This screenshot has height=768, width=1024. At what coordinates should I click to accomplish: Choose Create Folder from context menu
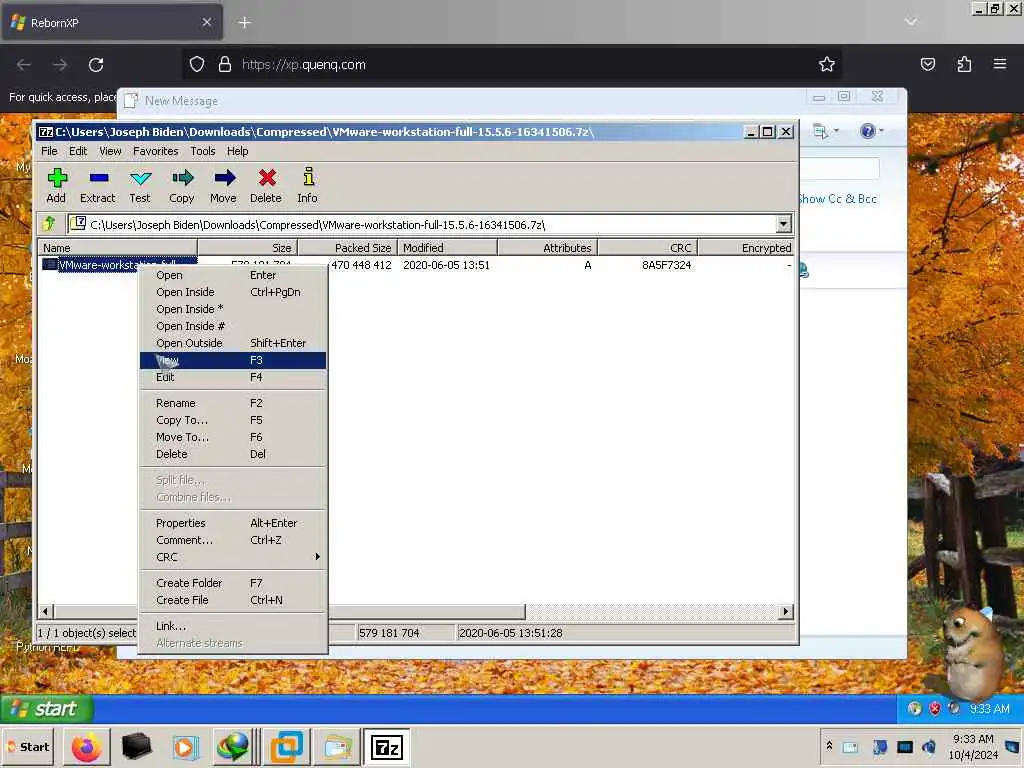tap(232, 583)
